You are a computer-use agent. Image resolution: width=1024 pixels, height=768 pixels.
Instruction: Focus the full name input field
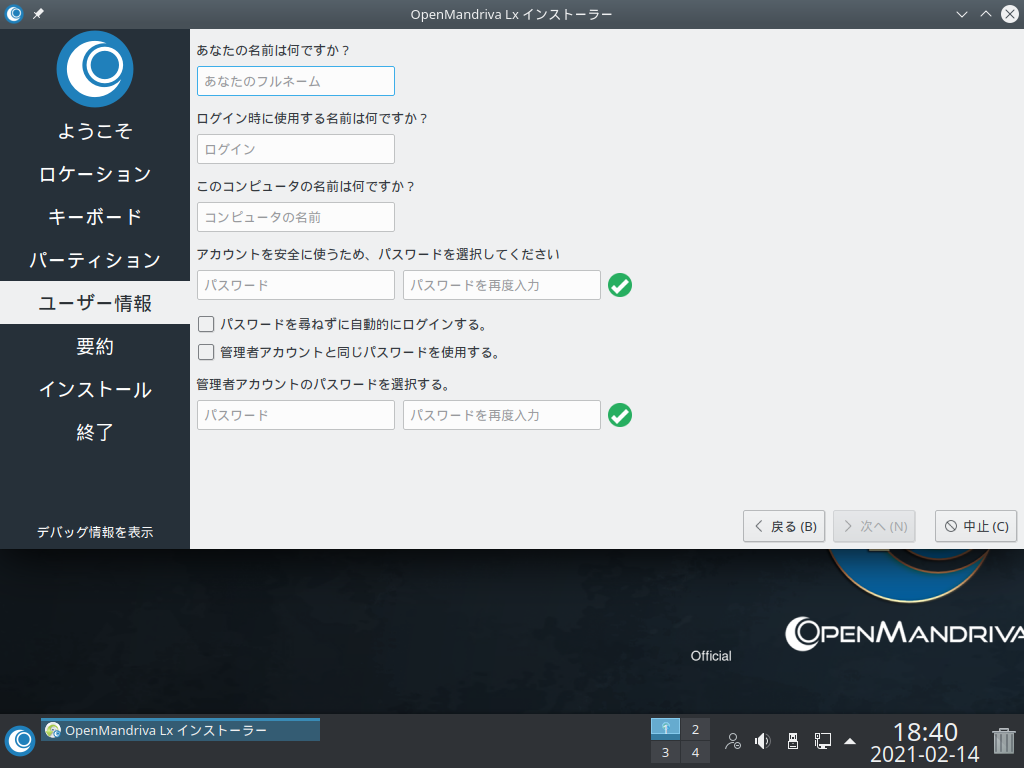coord(296,81)
